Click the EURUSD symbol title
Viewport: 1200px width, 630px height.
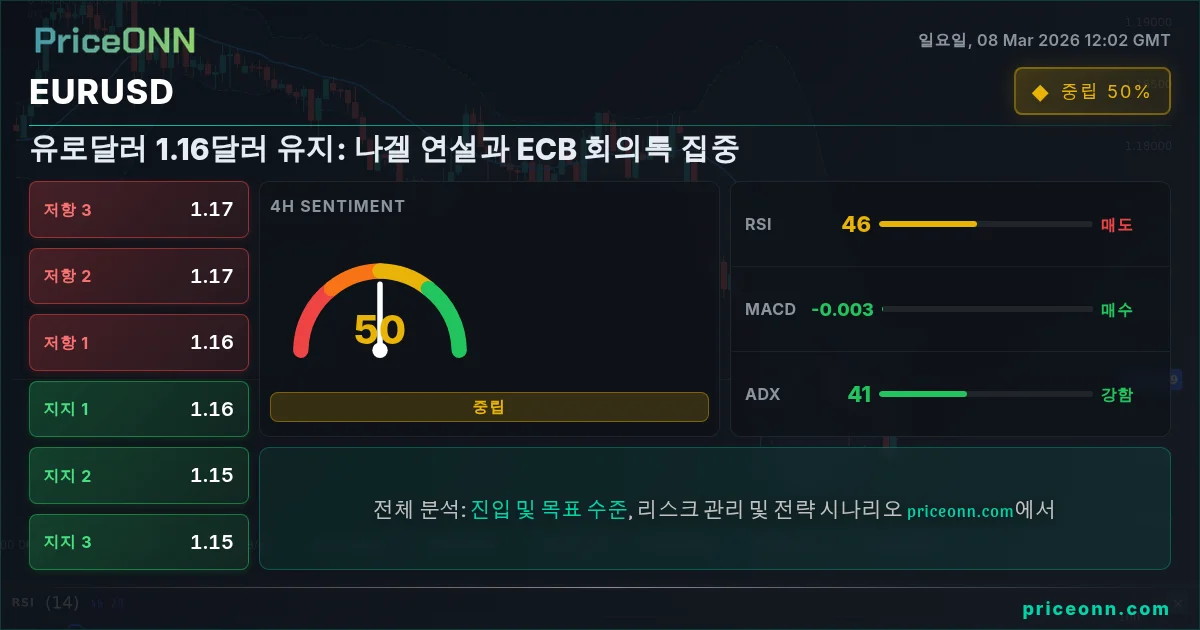(x=102, y=92)
